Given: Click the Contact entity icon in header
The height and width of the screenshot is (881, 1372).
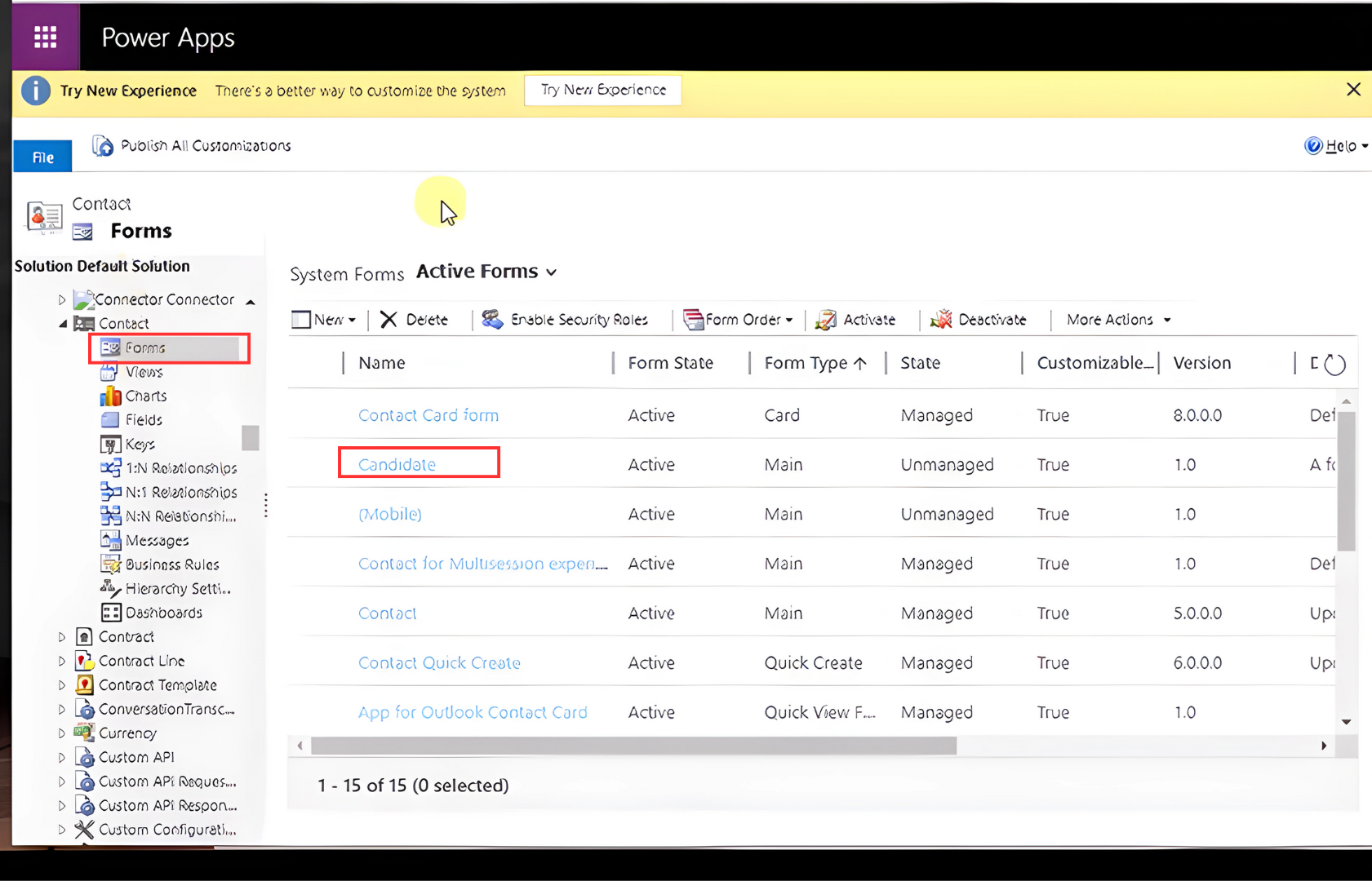Looking at the screenshot, I should pyautogui.click(x=44, y=217).
